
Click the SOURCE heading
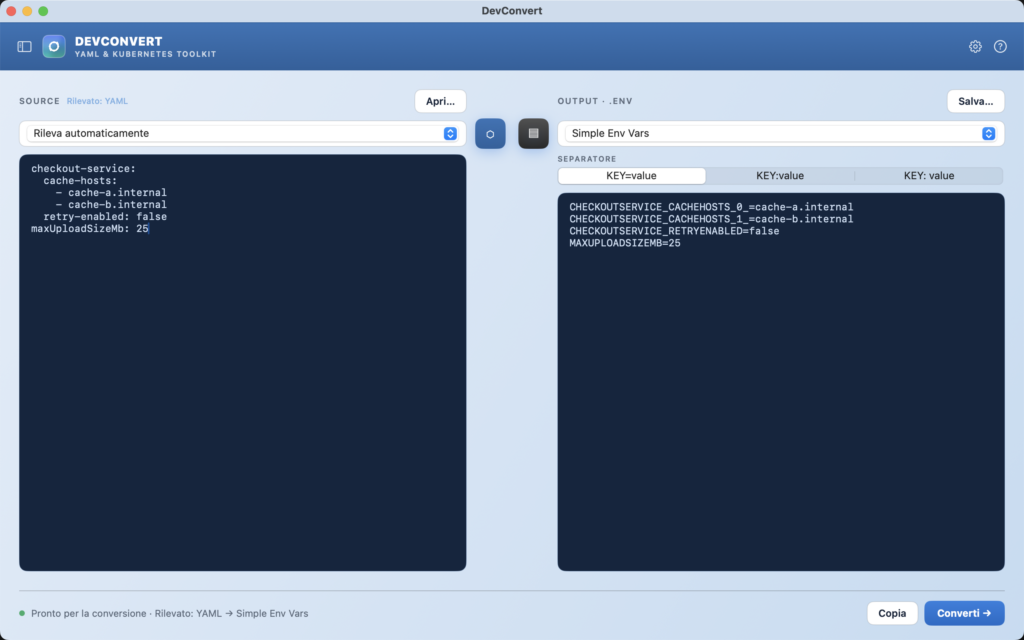coord(39,101)
